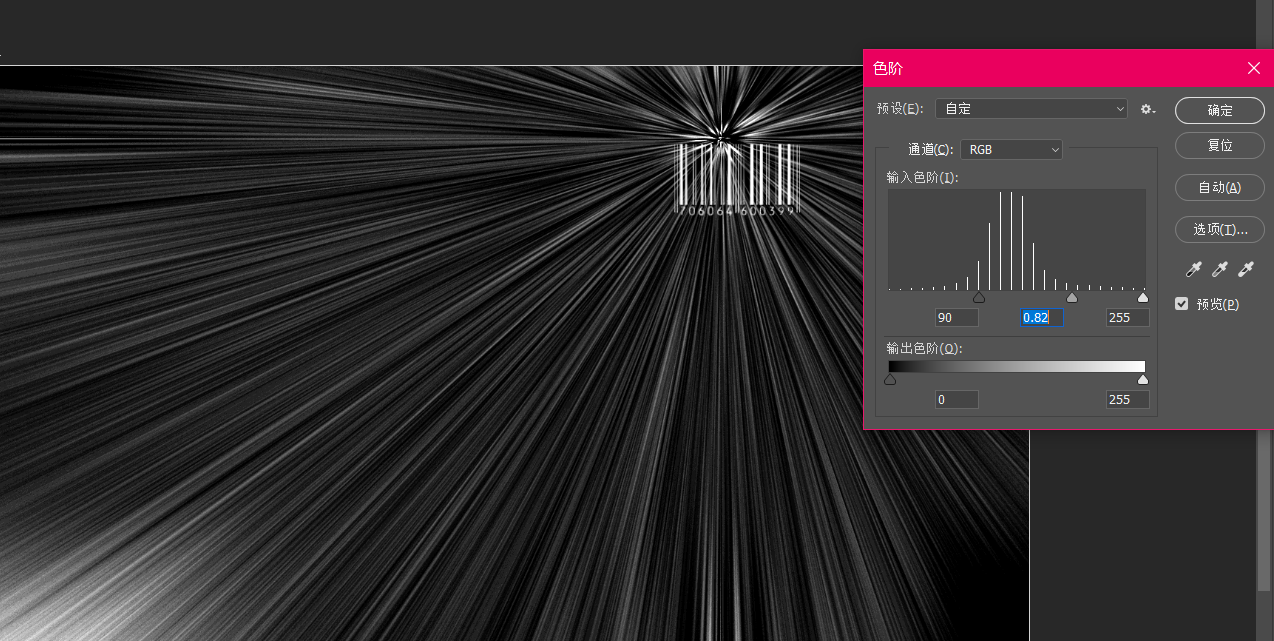This screenshot has width=1274, height=641.
Task: Click the histogram graph in Levels dialog
Action: (1017, 240)
